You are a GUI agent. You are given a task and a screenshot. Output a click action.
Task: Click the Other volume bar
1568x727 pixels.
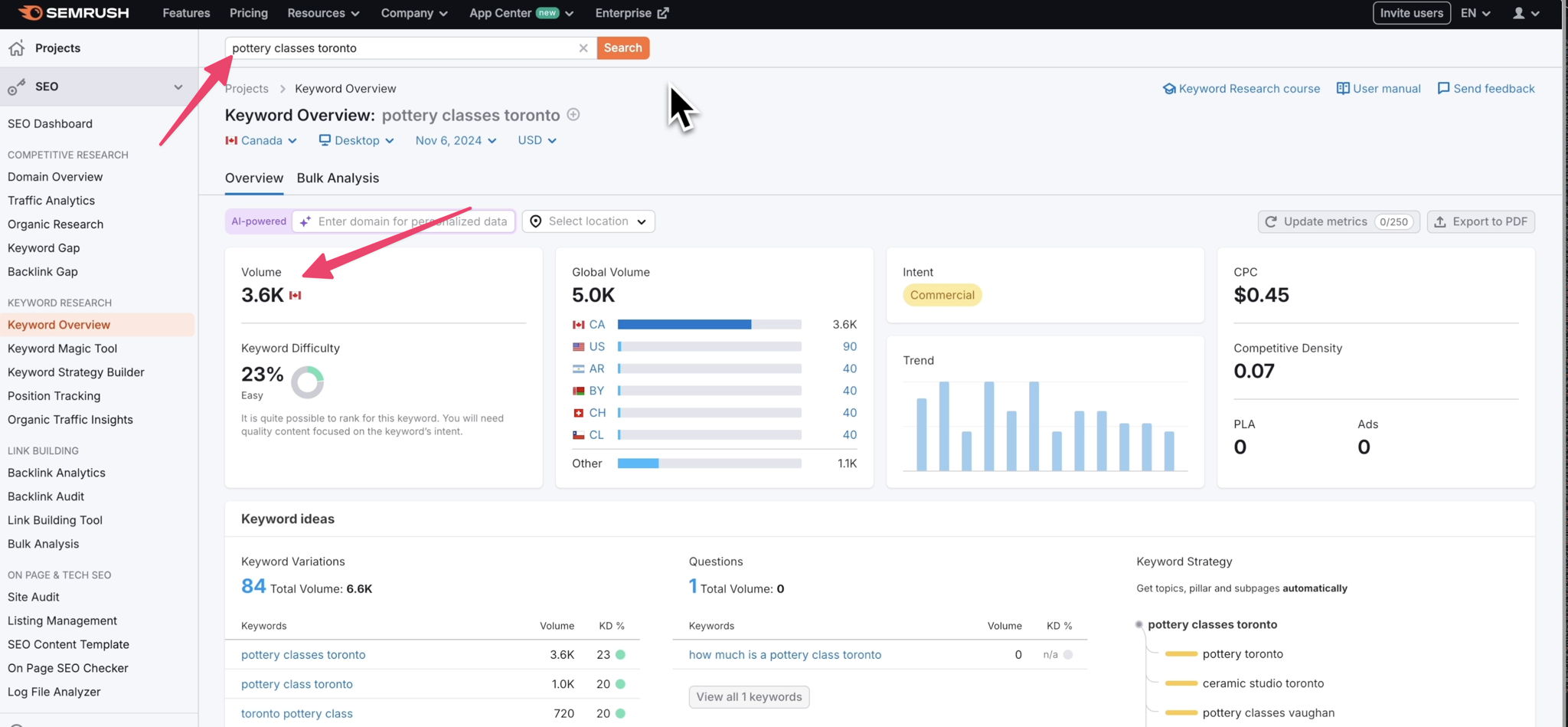click(709, 463)
